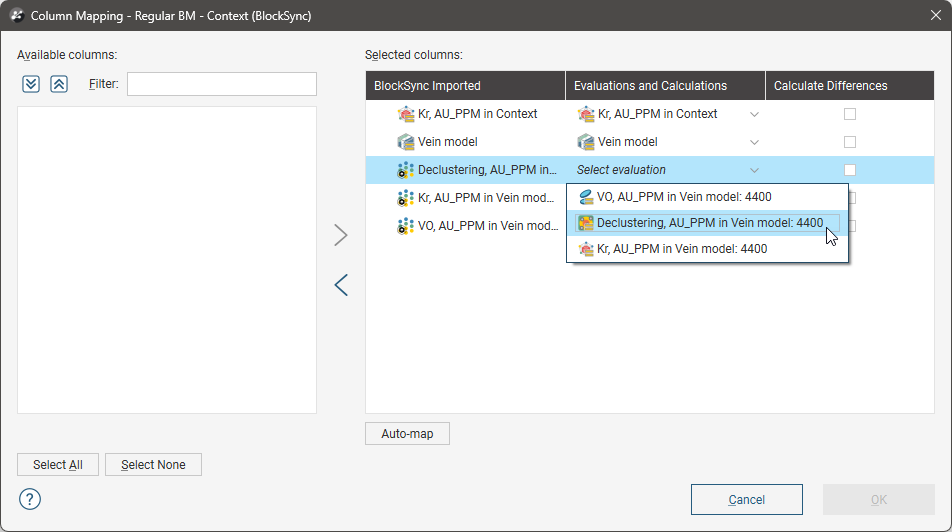Enable Calculate Differences for the Vein model row

pos(850,142)
